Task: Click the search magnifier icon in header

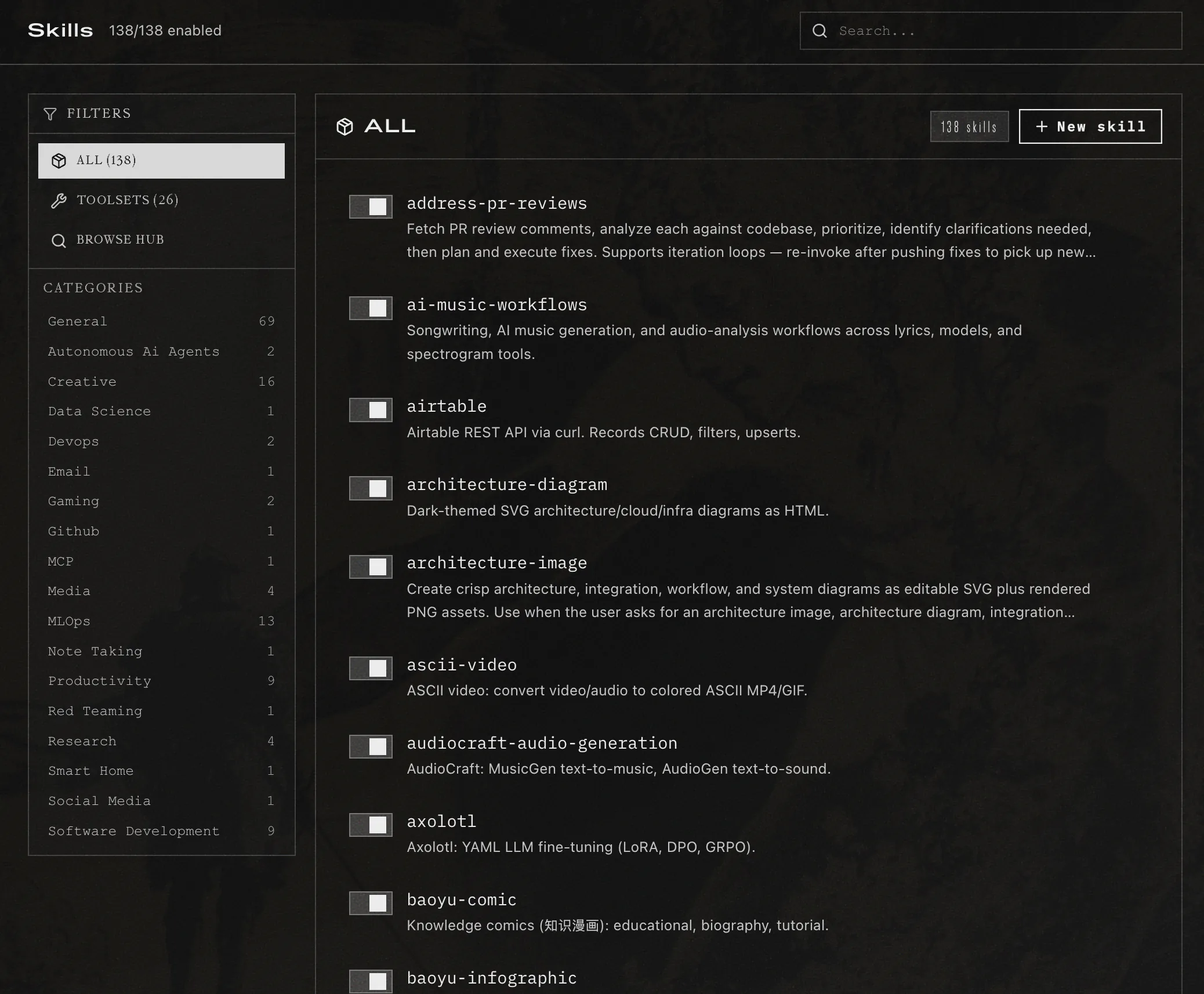Action: 819,31
